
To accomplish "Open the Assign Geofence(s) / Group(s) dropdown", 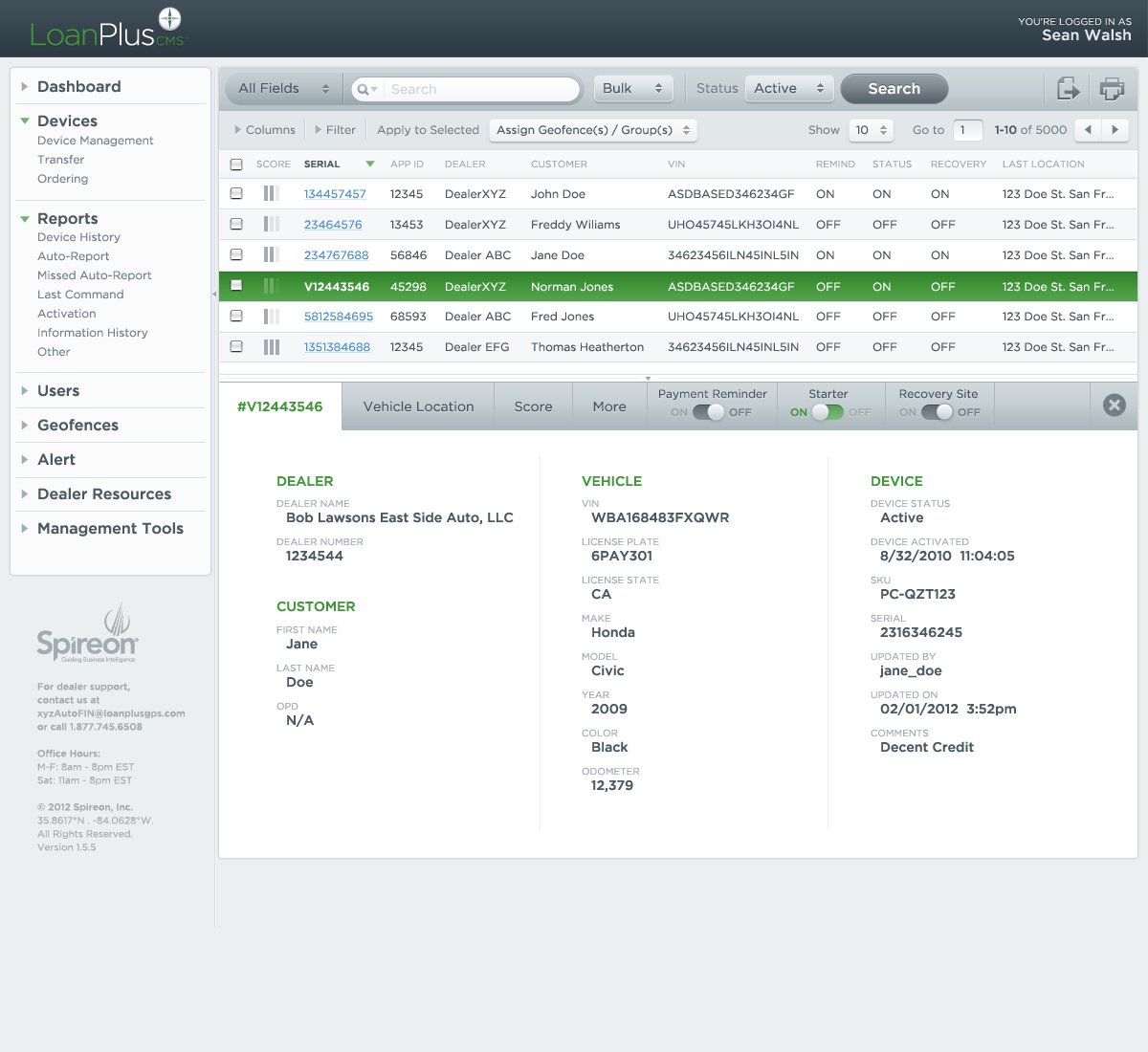I will click(593, 130).
